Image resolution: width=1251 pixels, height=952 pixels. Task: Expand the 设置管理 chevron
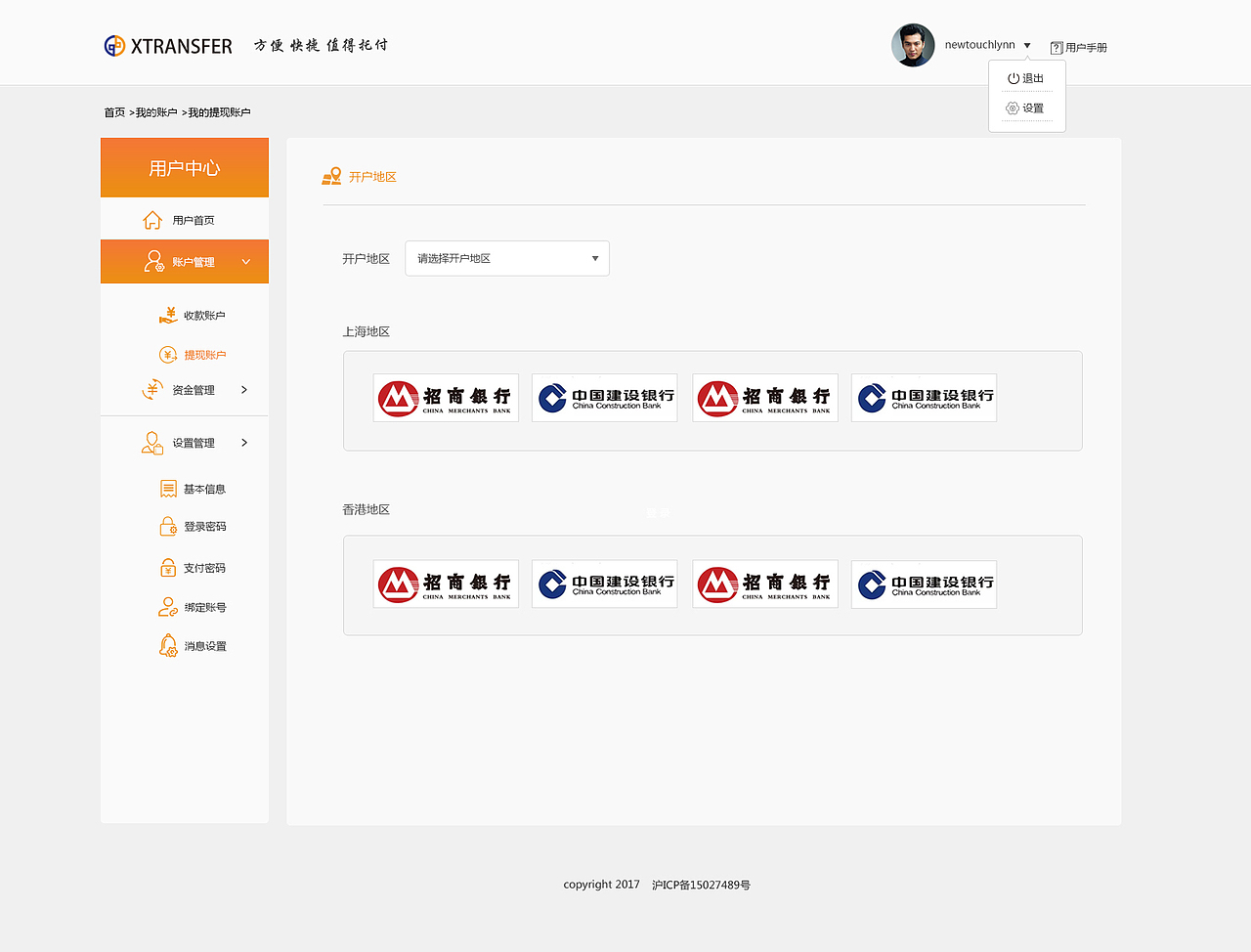[x=244, y=443]
